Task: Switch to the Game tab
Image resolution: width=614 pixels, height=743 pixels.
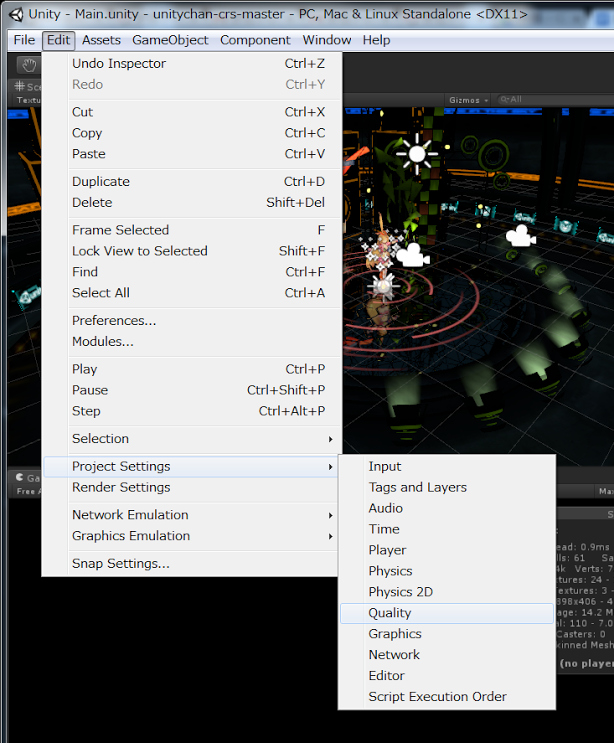Action: click(27, 478)
